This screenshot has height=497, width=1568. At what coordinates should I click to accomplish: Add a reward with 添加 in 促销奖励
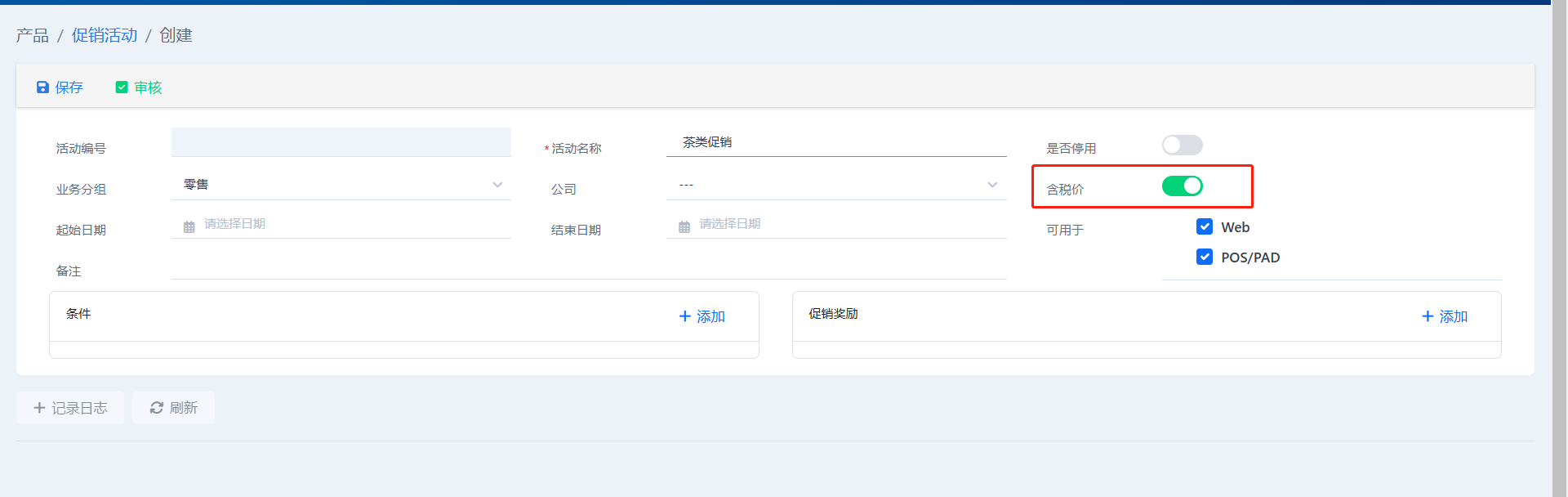coord(1445,316)
